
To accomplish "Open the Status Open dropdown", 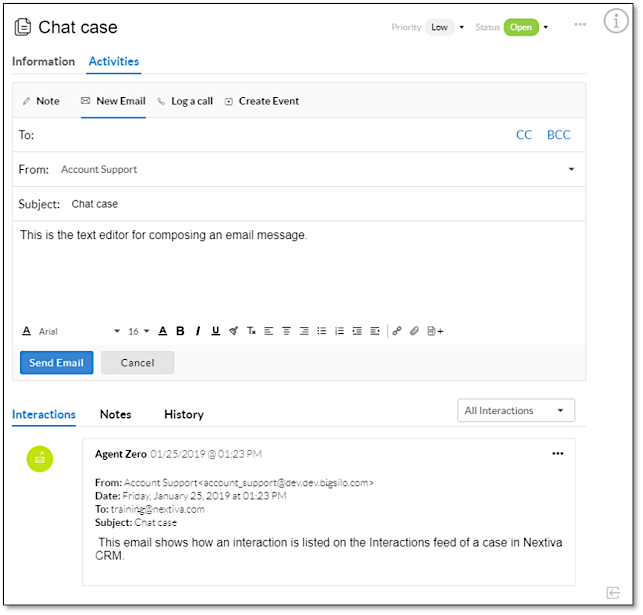I will [526, 27].
